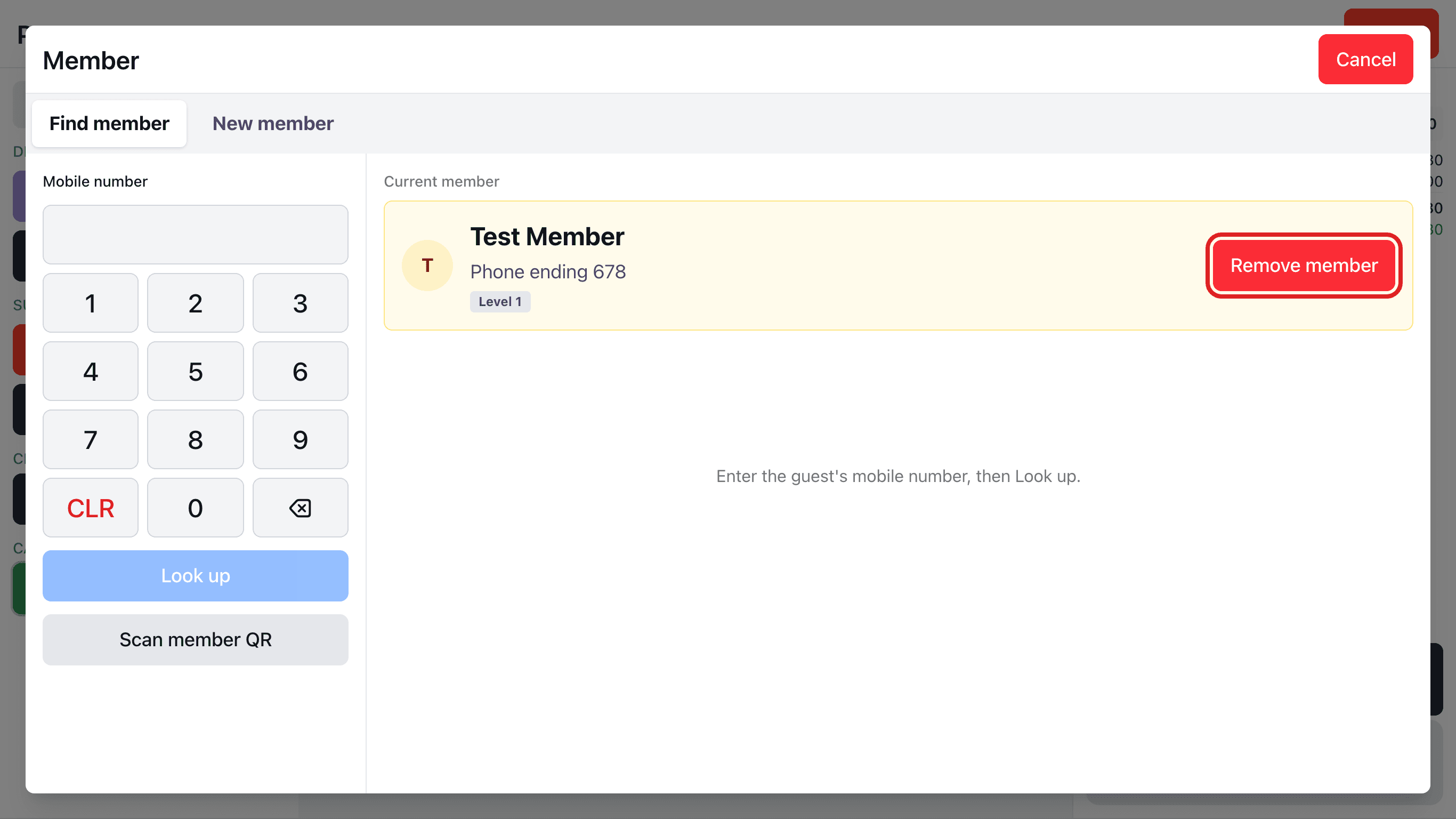Tap keypad digit 0
Viewport: 1456px width, 819px height.
coord(195,508)
